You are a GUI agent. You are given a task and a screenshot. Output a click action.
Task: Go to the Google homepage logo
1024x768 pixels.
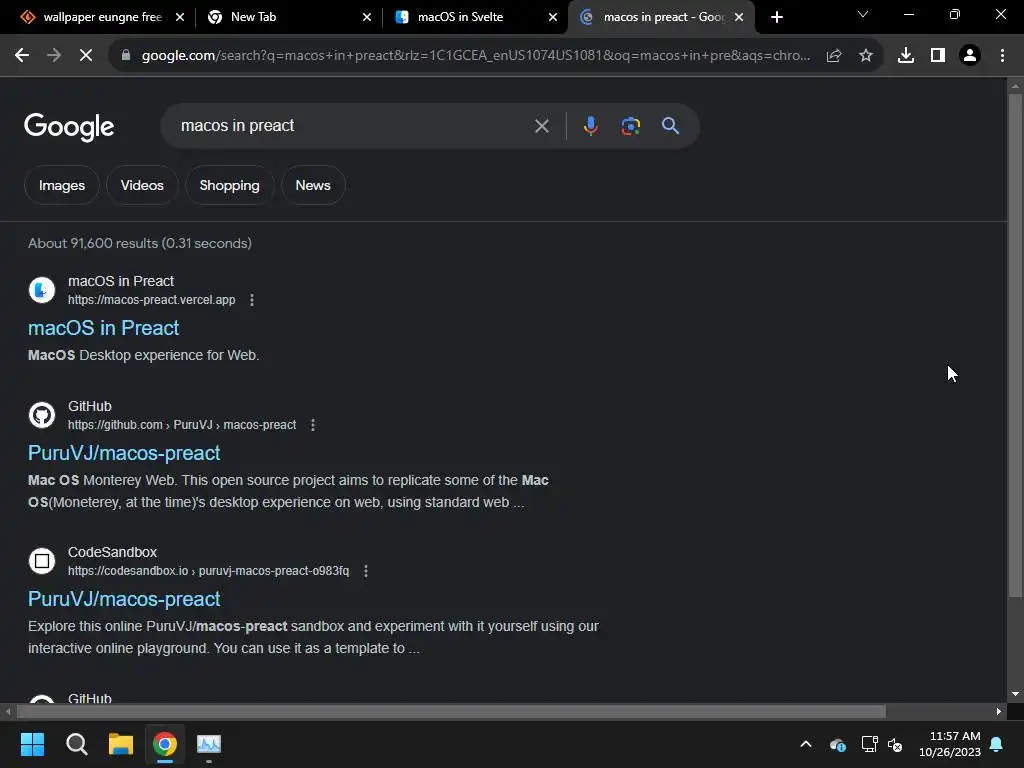coord(69,127)
